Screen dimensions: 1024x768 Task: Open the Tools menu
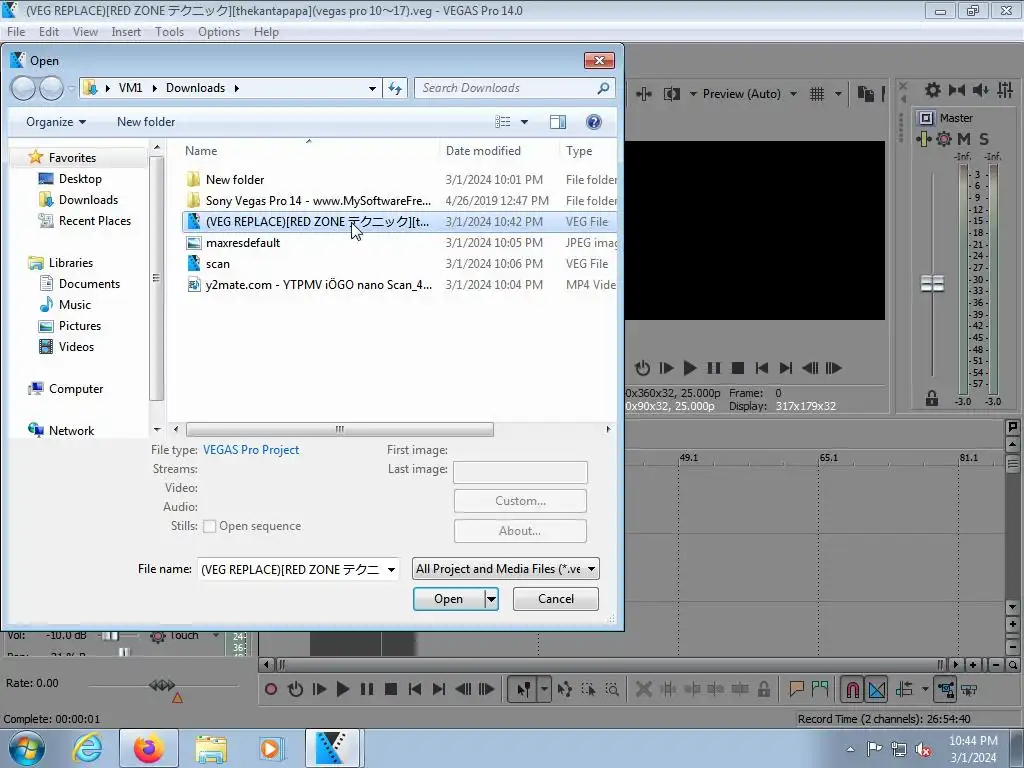tap(169, 31)
